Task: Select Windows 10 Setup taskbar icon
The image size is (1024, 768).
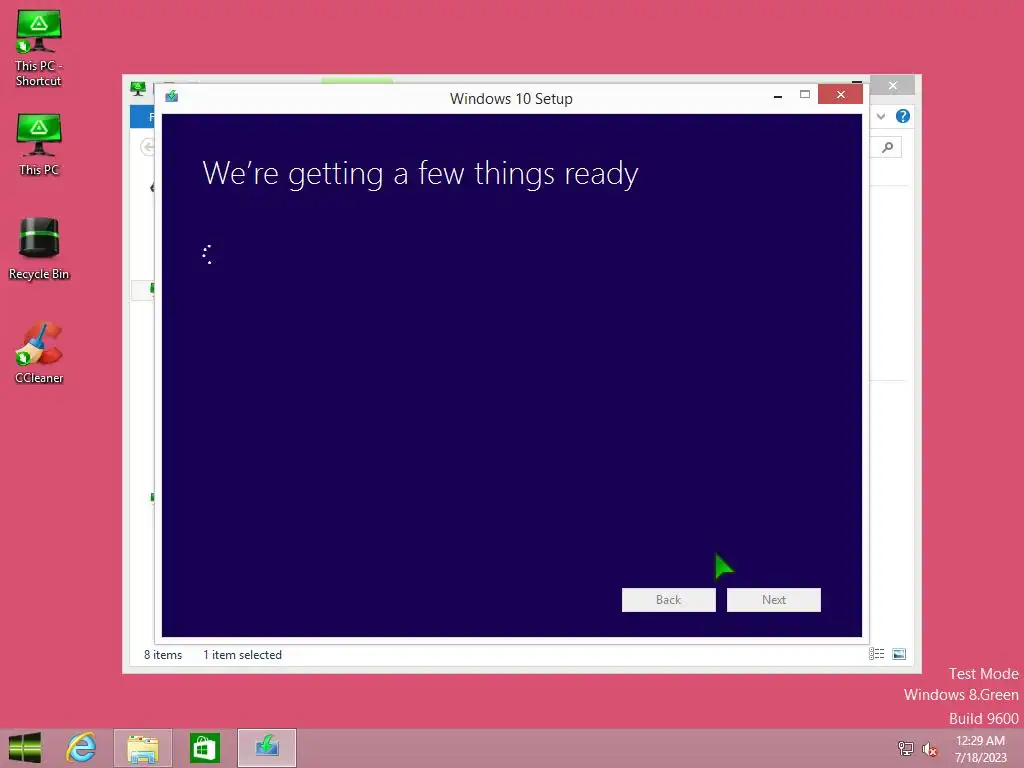Action: coord(266,748)
